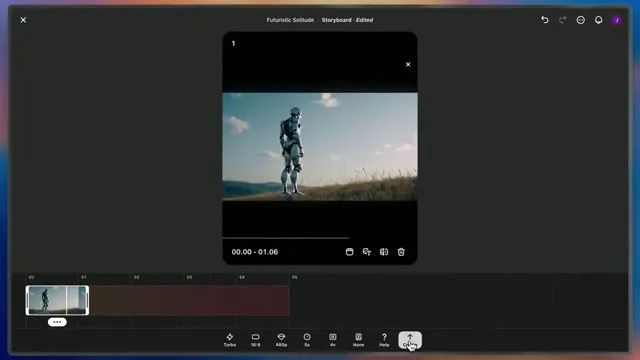
Task: Click the 04 timeline ruler marker
Action: [x=242, y=277]
